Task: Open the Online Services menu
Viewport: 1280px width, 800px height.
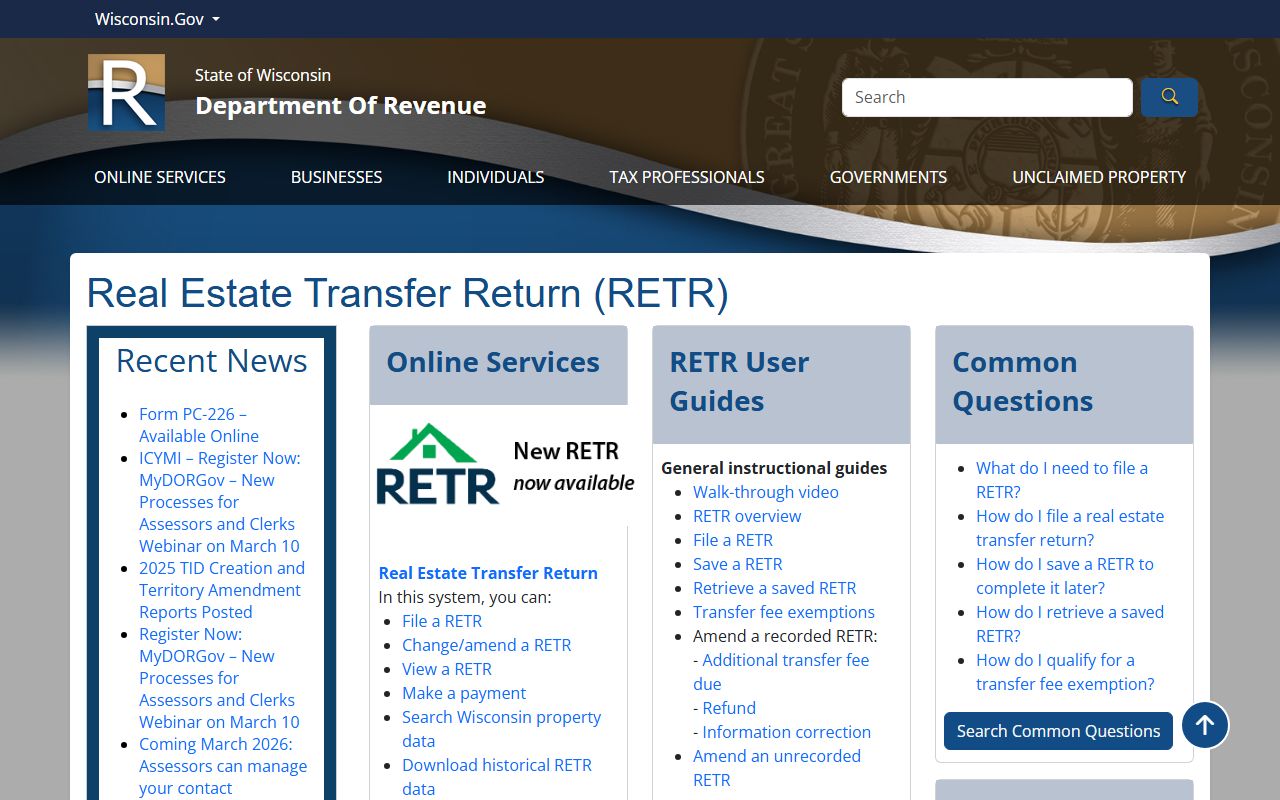Action: pyautogui.click(x=160, y=177)
